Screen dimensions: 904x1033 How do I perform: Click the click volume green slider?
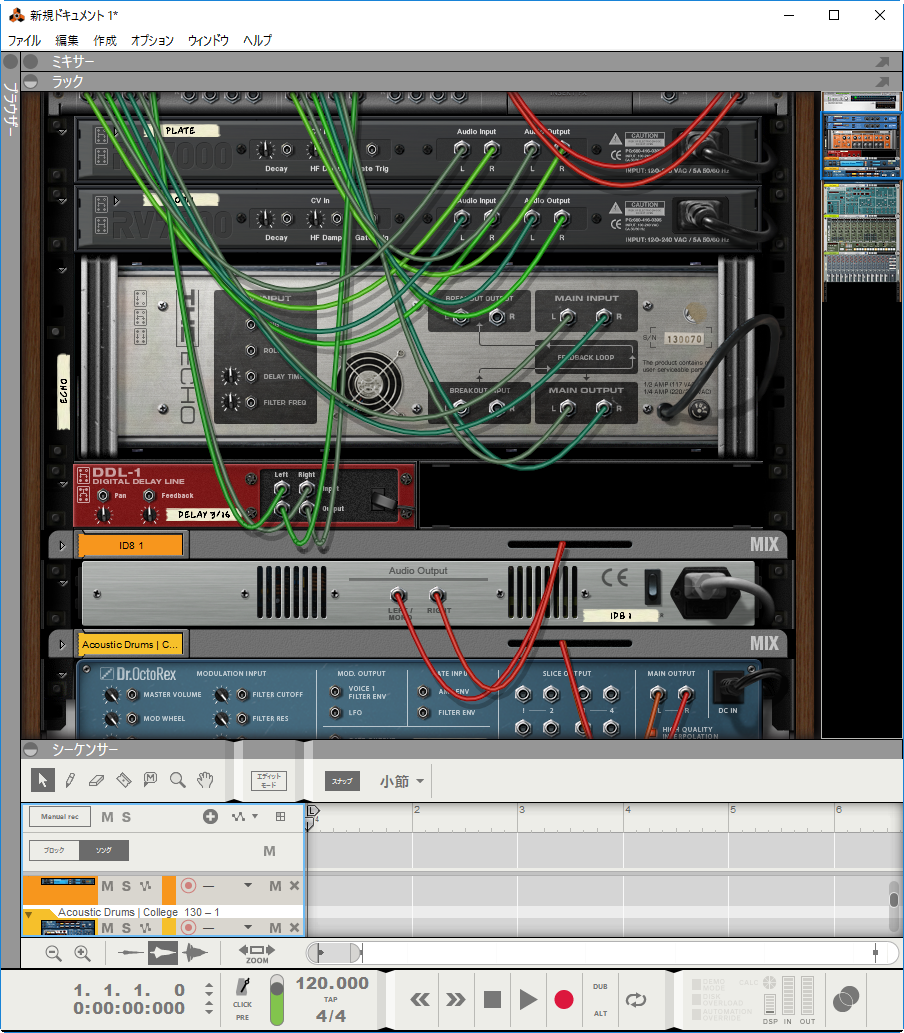(277, 999)
